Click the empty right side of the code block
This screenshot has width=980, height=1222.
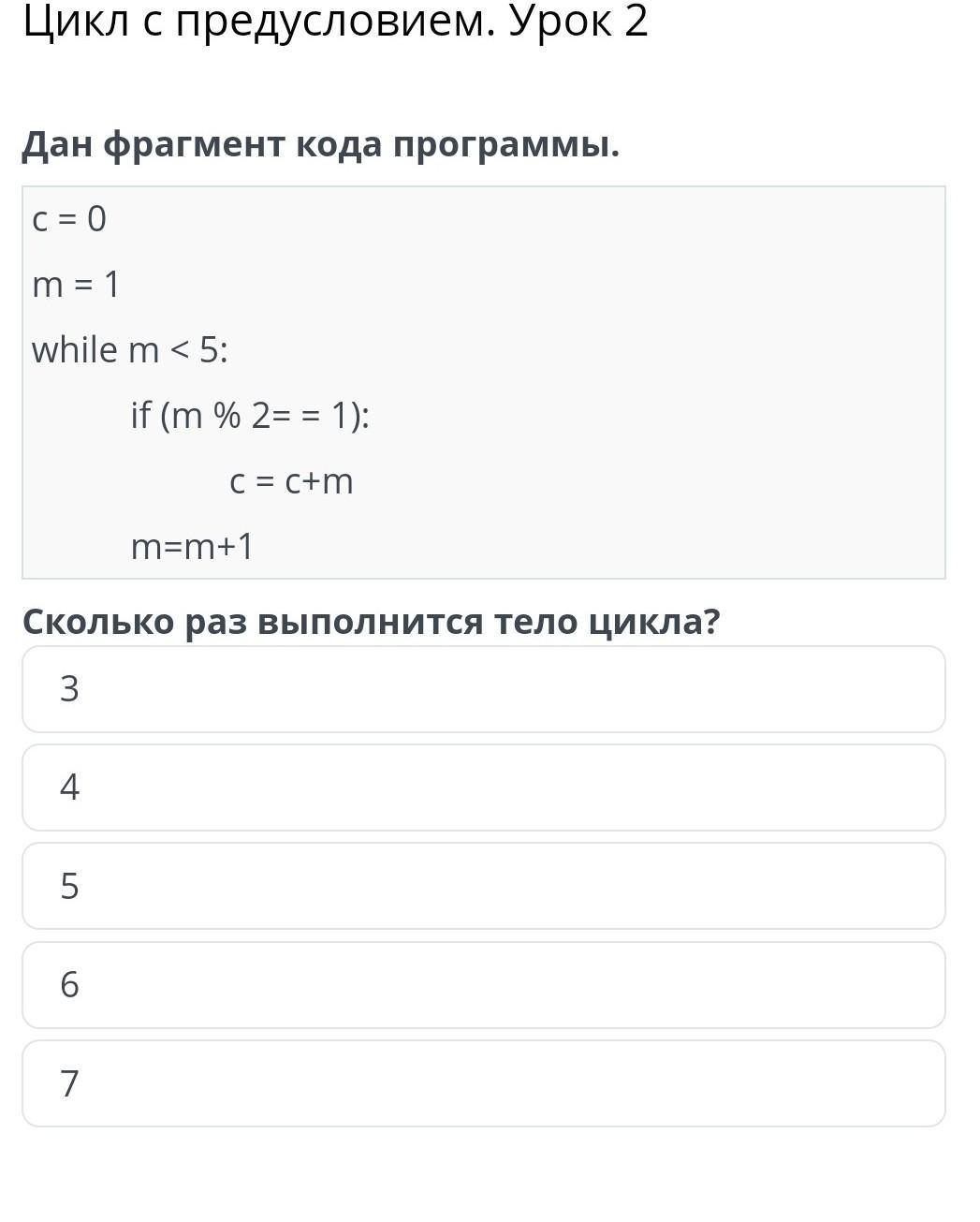click(702, 382)
